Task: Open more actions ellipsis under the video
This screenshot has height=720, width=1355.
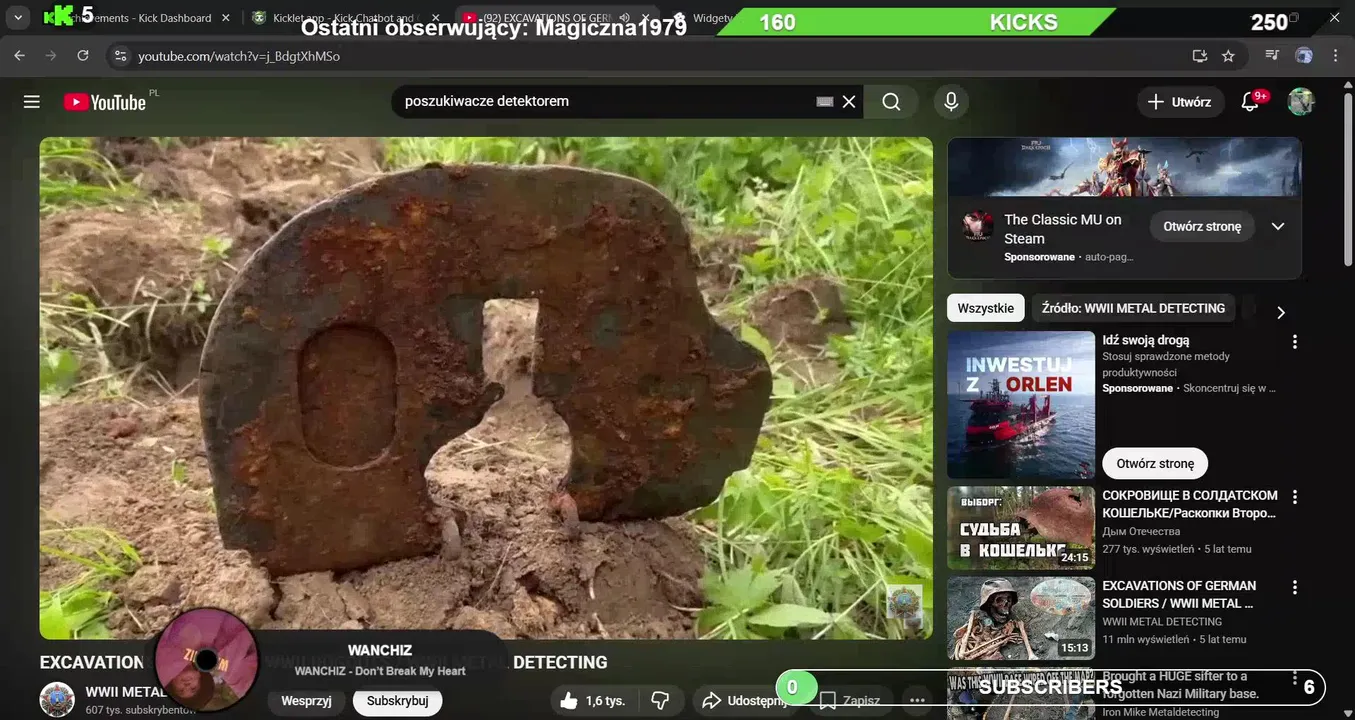Action: (916, 701)
